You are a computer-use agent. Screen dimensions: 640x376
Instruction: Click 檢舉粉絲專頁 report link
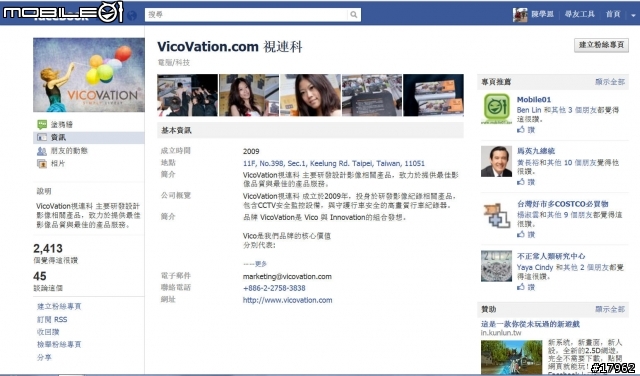click(x=59, y=345)
